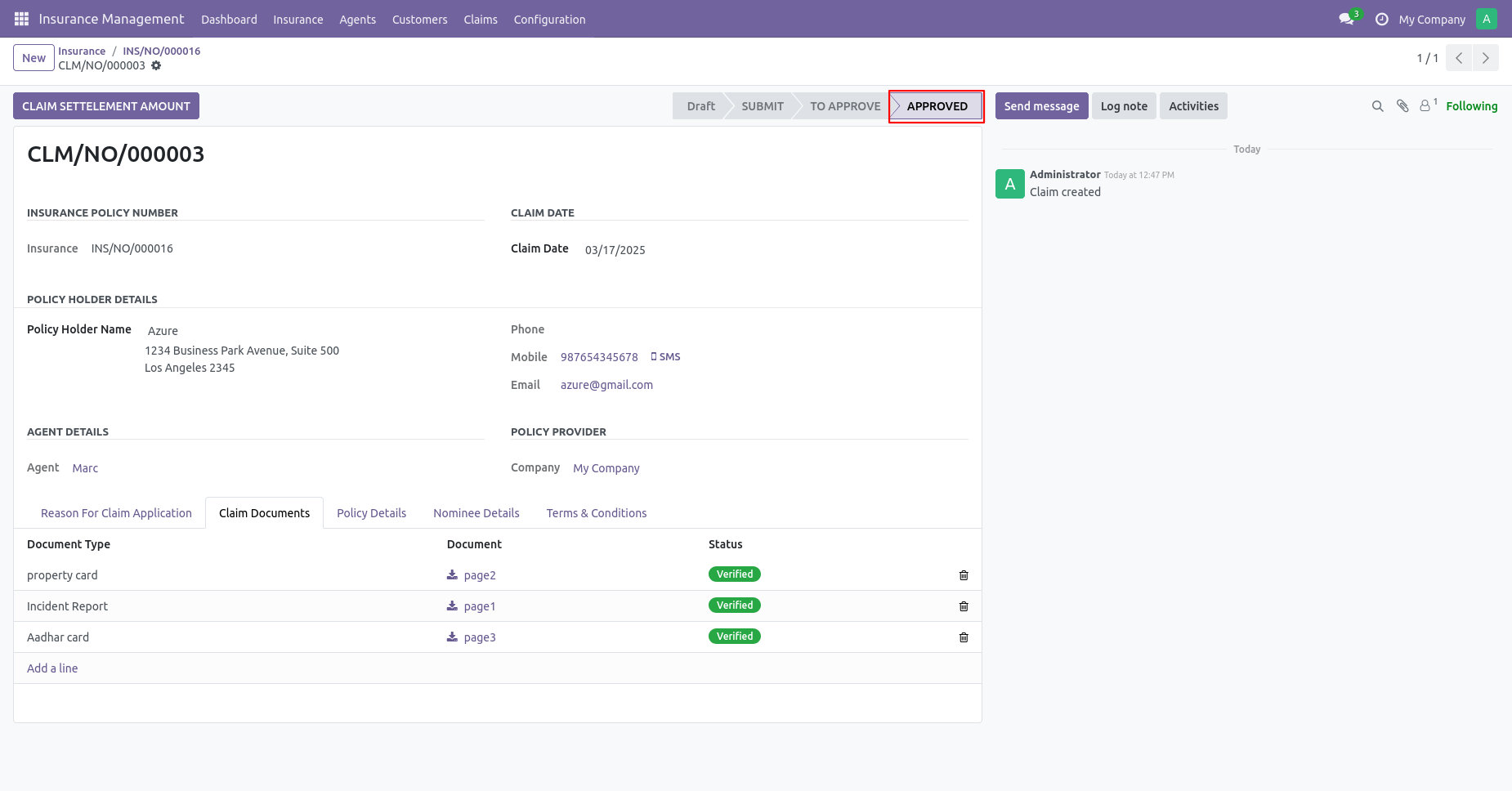This screenshot has height=791, width=1512.
Task: Go to next record arrow
Action: 1485,58
